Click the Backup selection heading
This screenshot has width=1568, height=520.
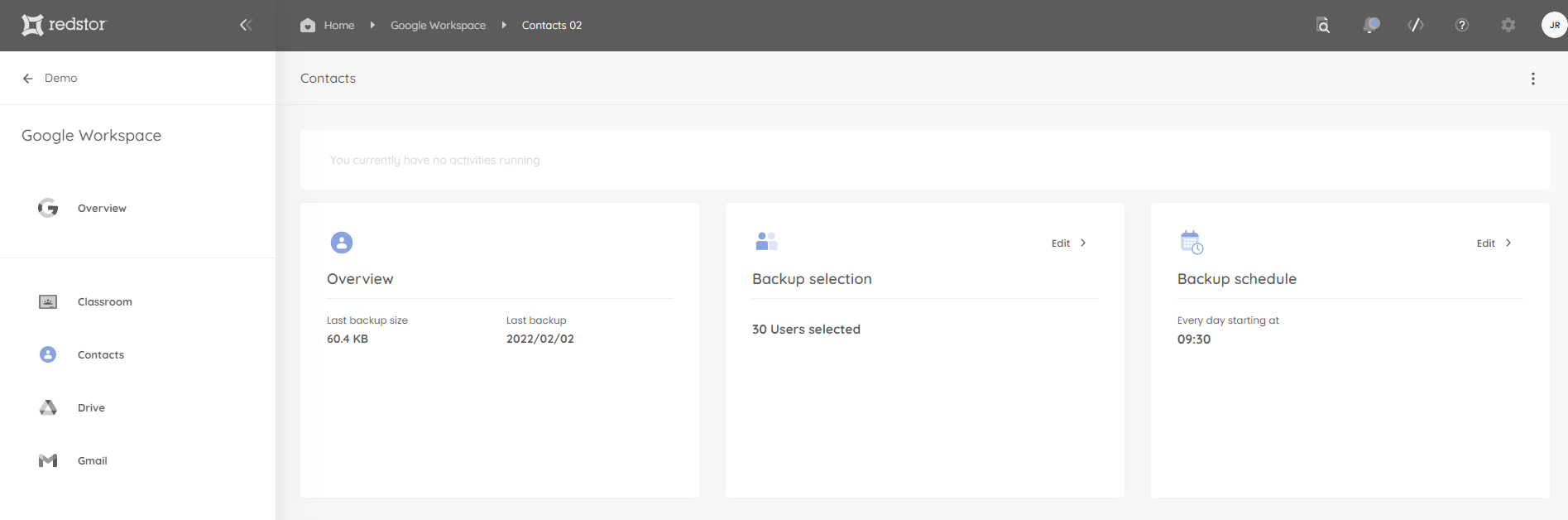pos(812,279)
